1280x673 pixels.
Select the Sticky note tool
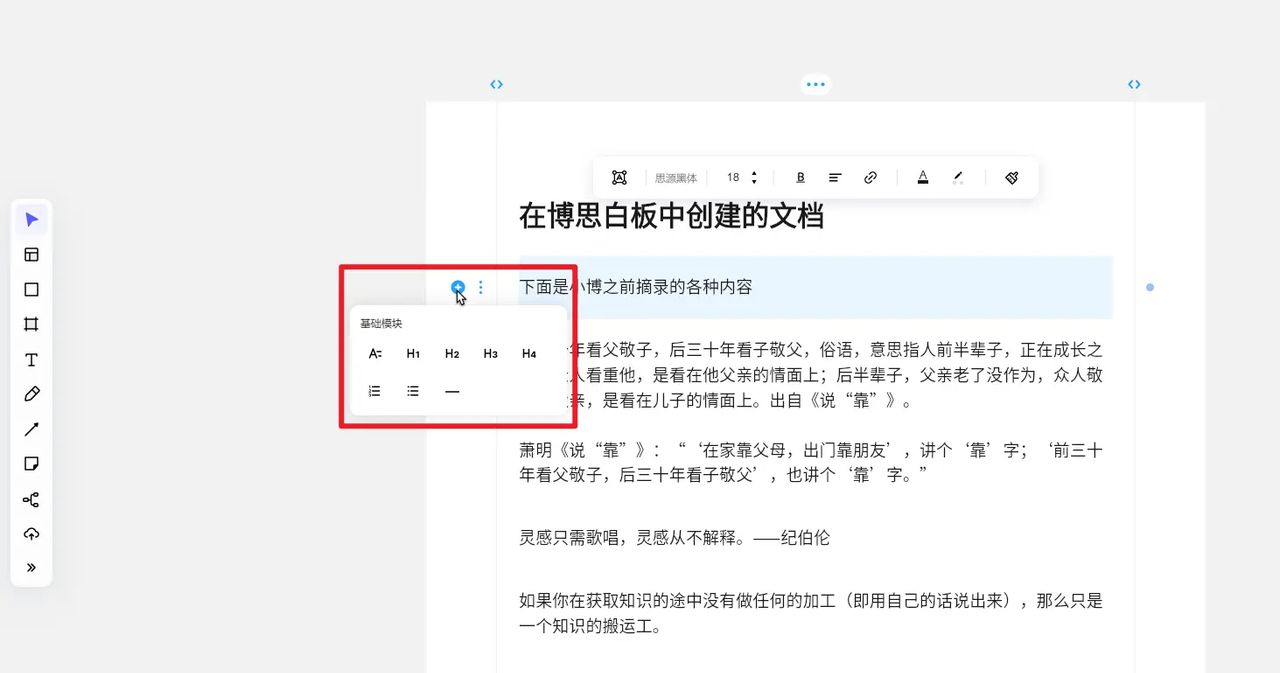pyautogui.click(x=31, y=464)
